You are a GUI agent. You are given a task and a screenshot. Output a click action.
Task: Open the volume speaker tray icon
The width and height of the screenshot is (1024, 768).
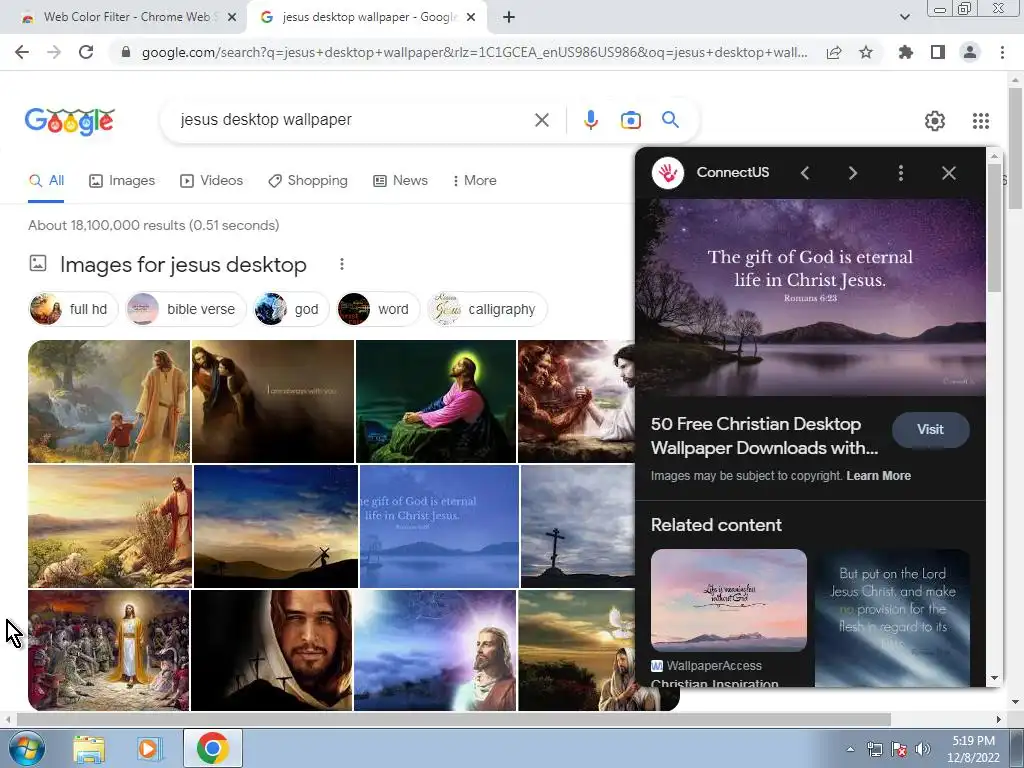[x=923, y=750]
